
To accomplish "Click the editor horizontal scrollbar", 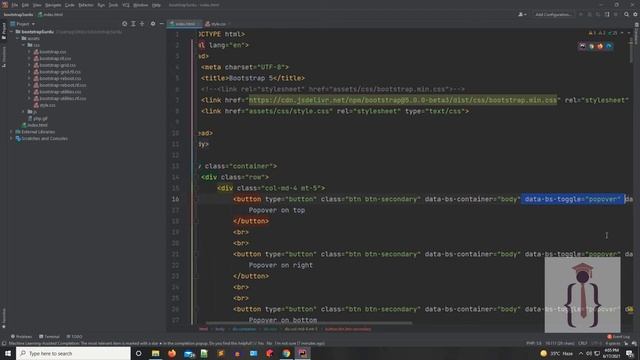I will 309,323.
